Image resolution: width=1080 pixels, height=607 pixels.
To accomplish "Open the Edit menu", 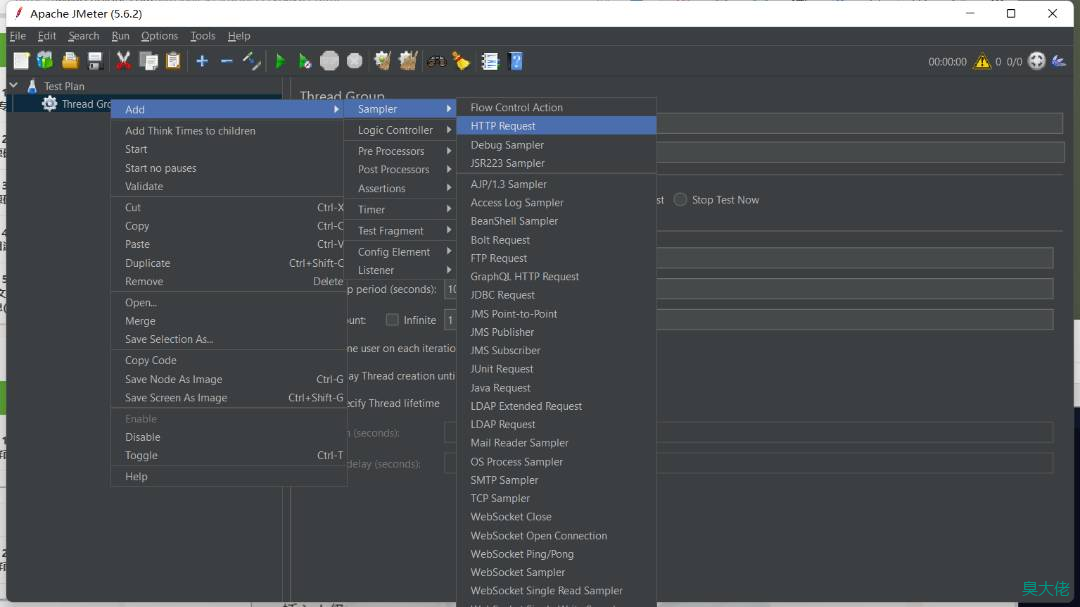I will pyautogui.click(x=47, y=36).
